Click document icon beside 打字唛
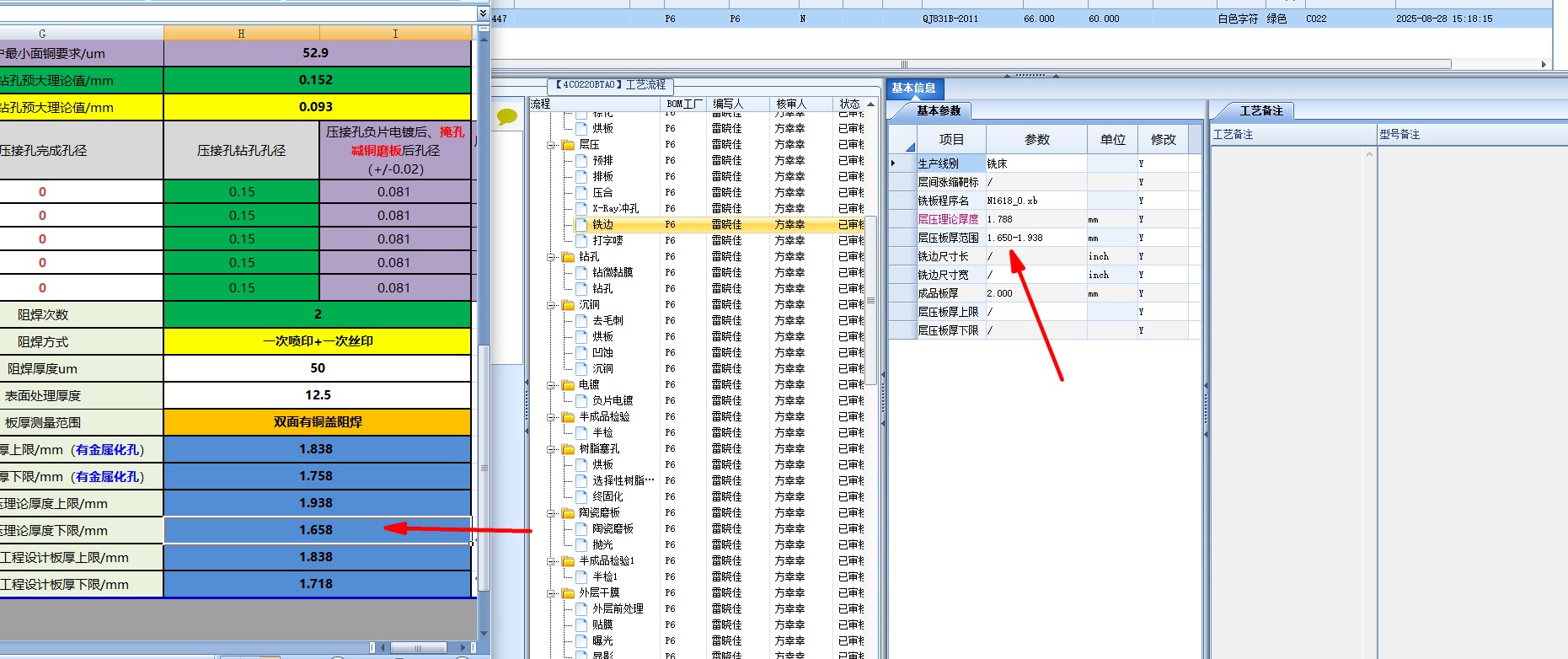 (581, 240)
